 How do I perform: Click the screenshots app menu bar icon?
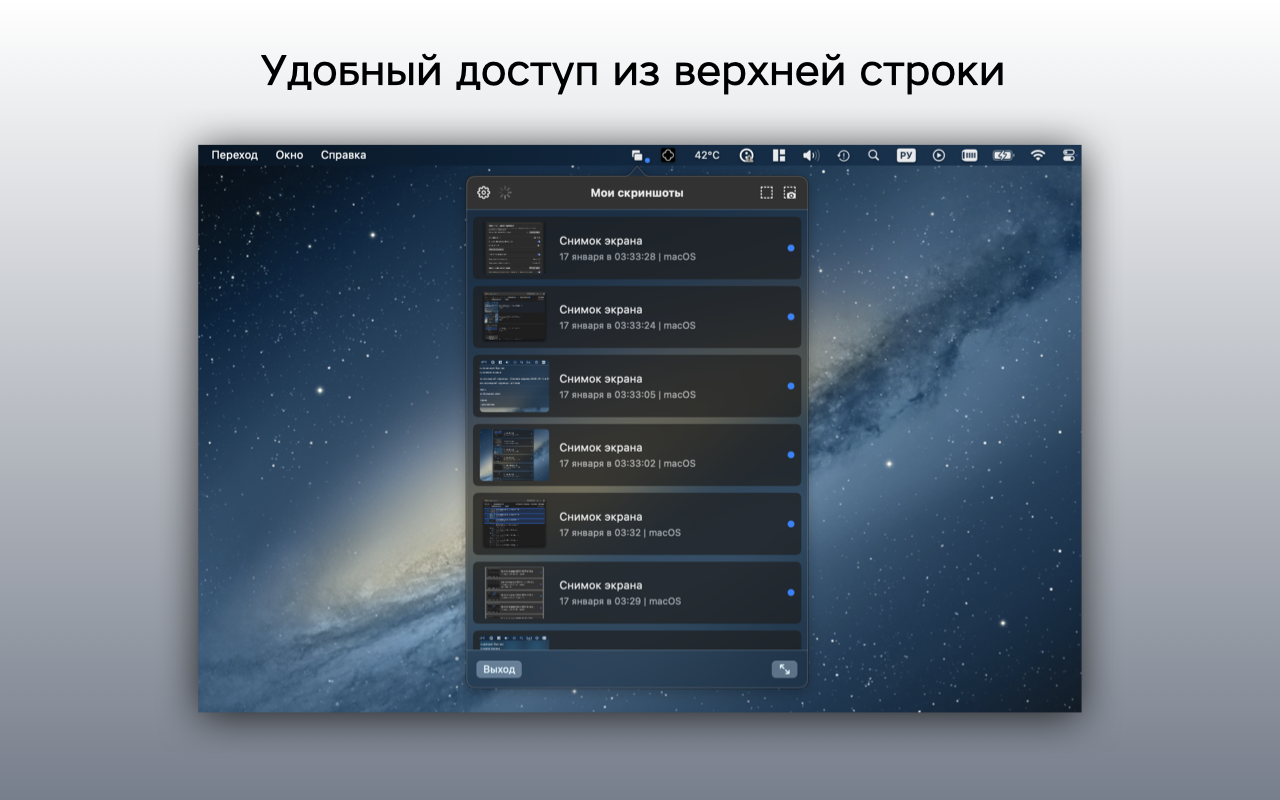click(x=637, y=155)
